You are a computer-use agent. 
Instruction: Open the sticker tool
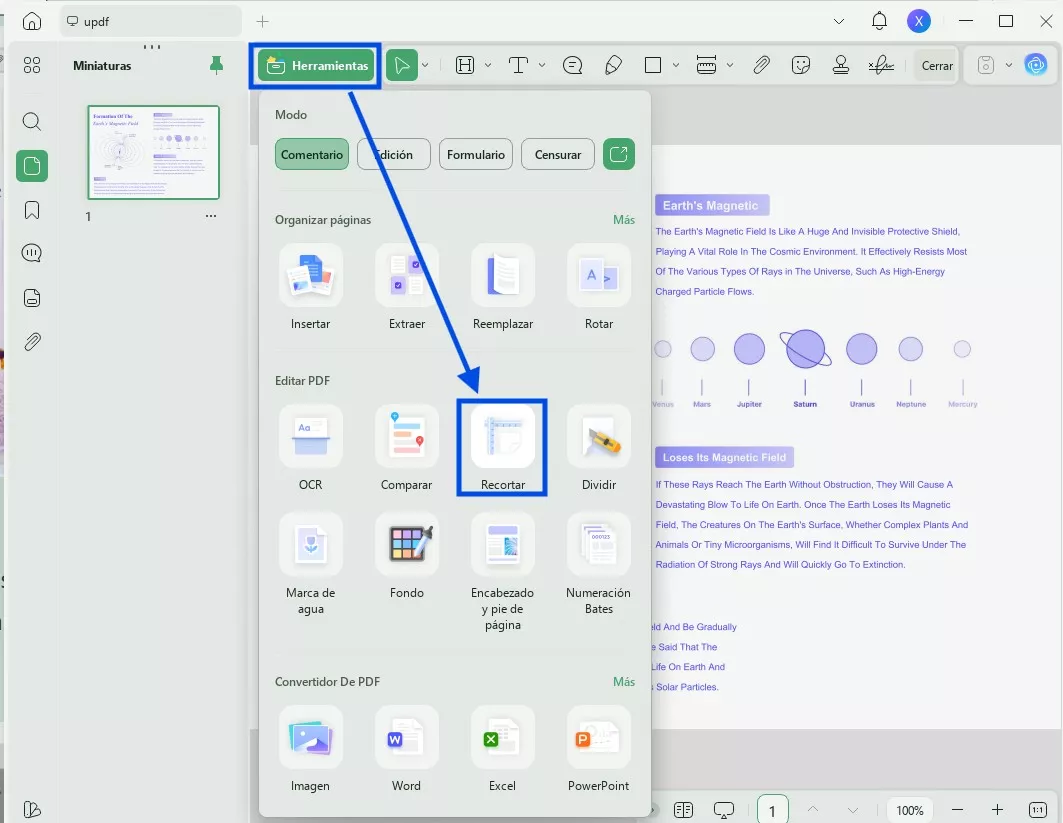(x=801, y=65)
